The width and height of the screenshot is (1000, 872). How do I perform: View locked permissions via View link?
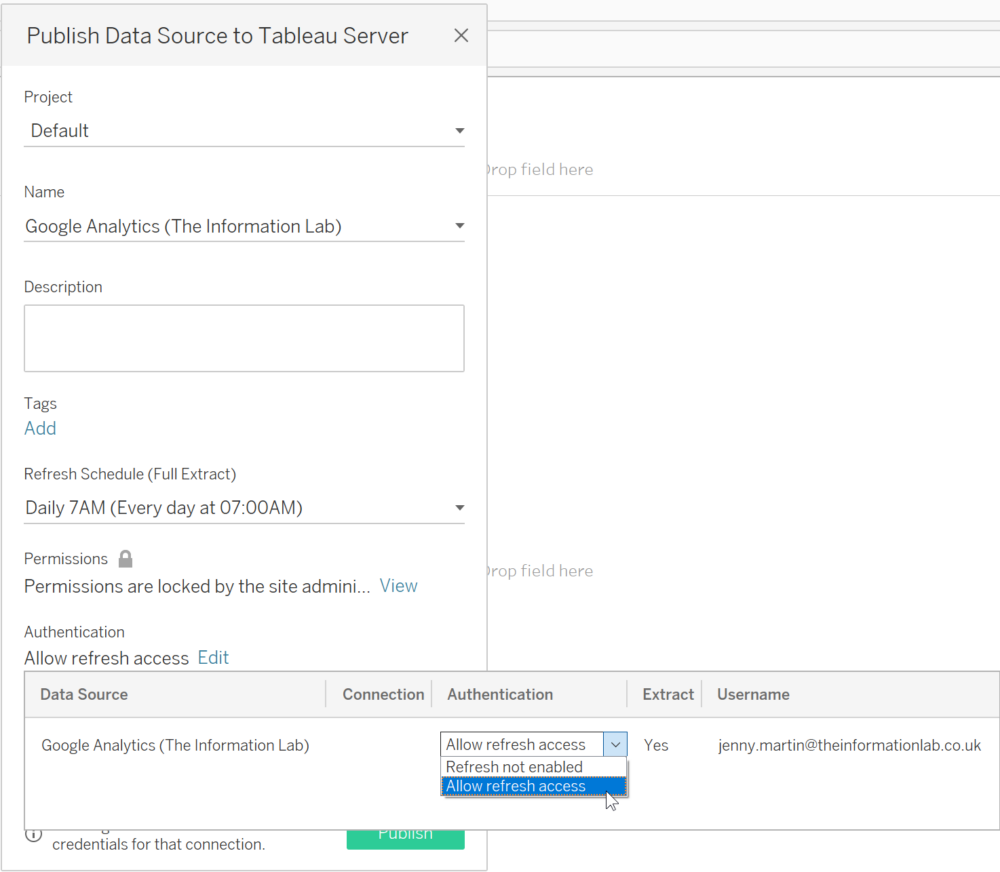(x=399, y=586)
